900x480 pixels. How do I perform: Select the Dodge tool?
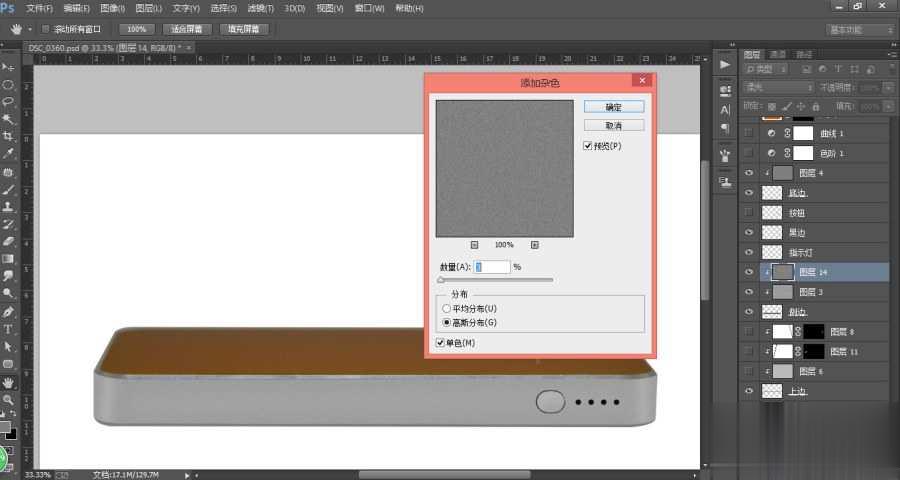(8, 293)
